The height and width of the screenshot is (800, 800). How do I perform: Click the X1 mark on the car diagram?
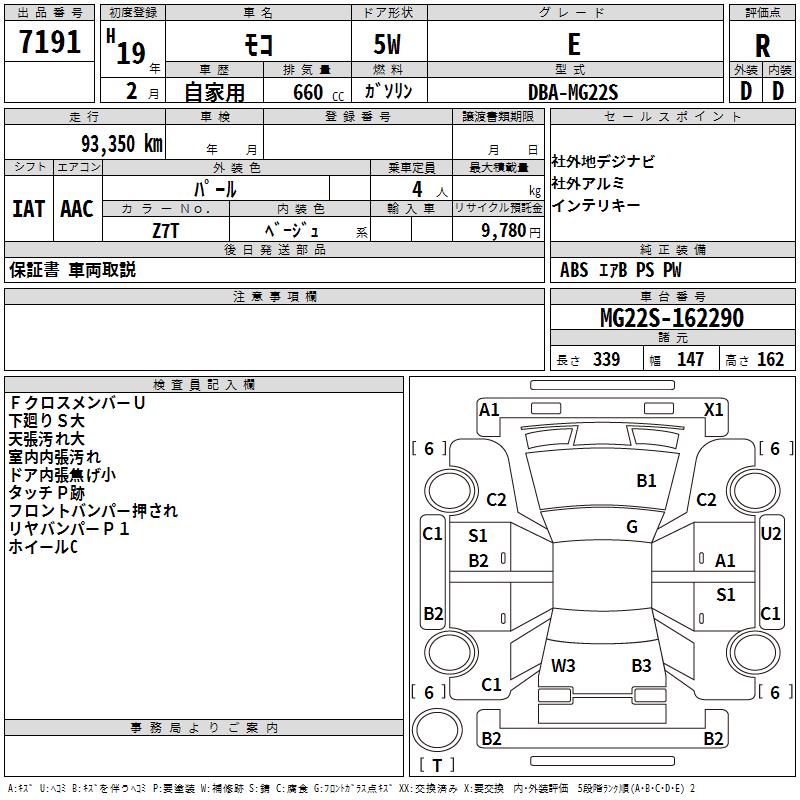click(714, 410)
